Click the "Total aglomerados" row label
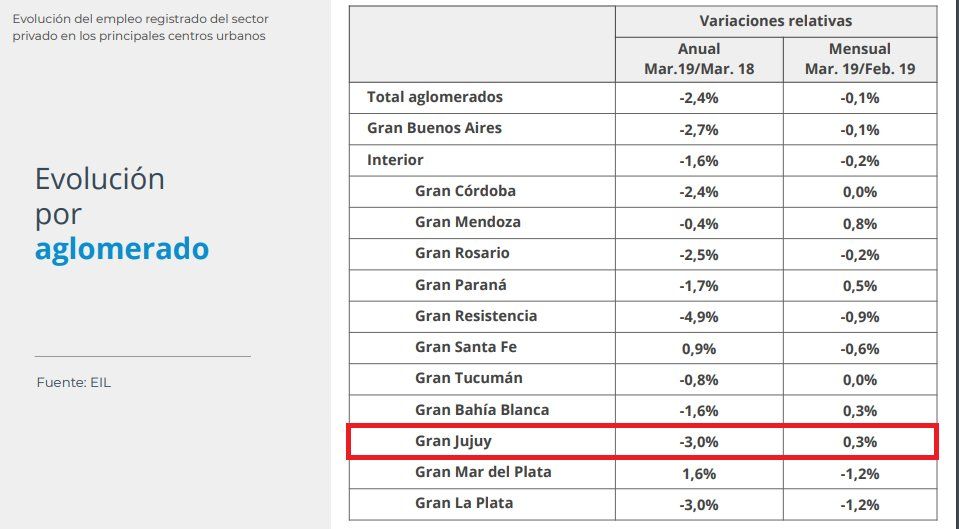 (435, 97)
